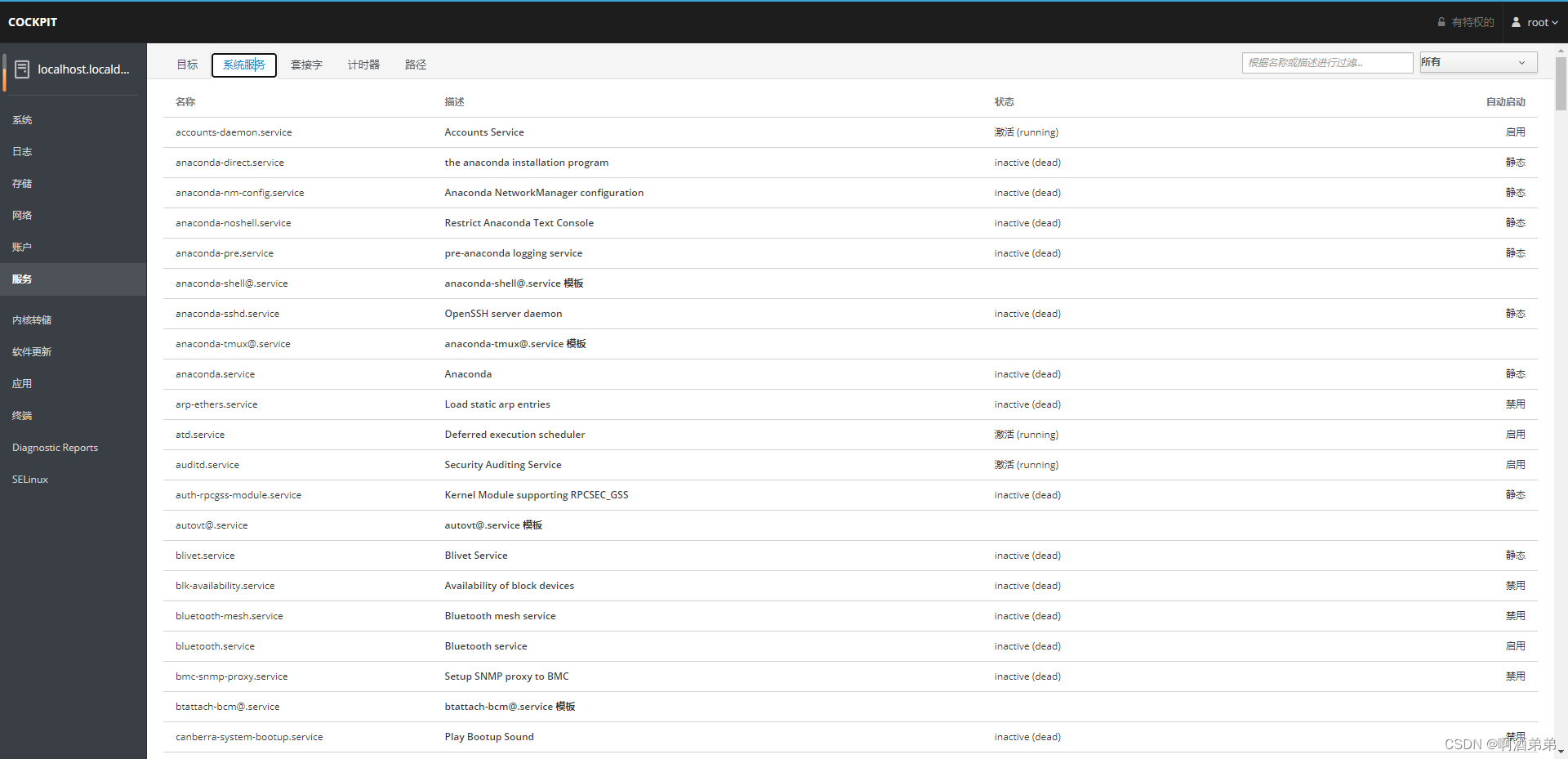The height and width of the screenshot is (759, 1568).
Task: Open canberra-system-bootup.service entry
Action: click(x=850, y=737)
